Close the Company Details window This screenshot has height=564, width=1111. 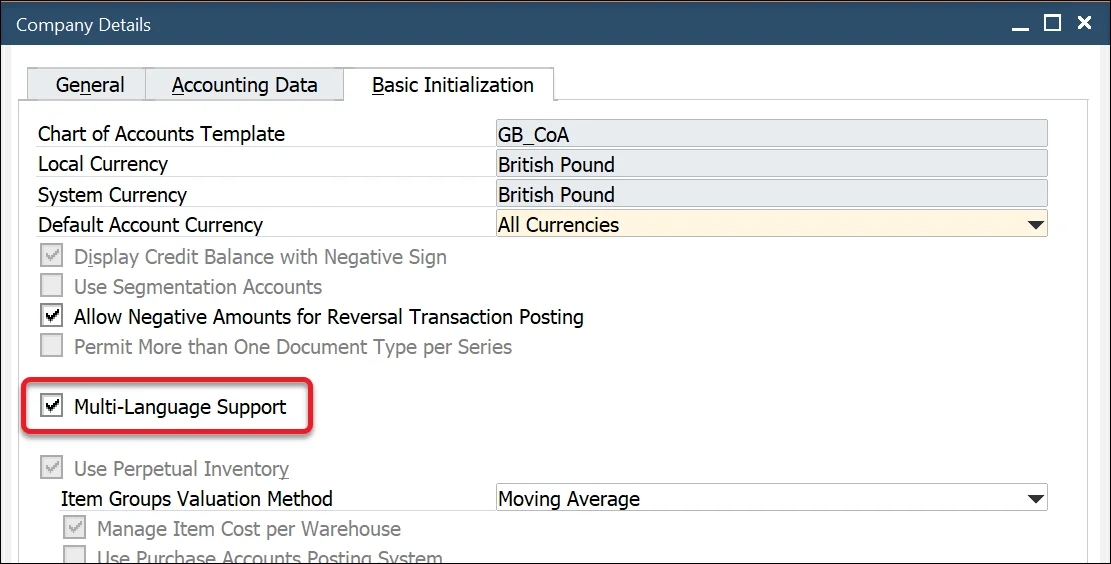pyautogui.click(x=1083, y=23)
